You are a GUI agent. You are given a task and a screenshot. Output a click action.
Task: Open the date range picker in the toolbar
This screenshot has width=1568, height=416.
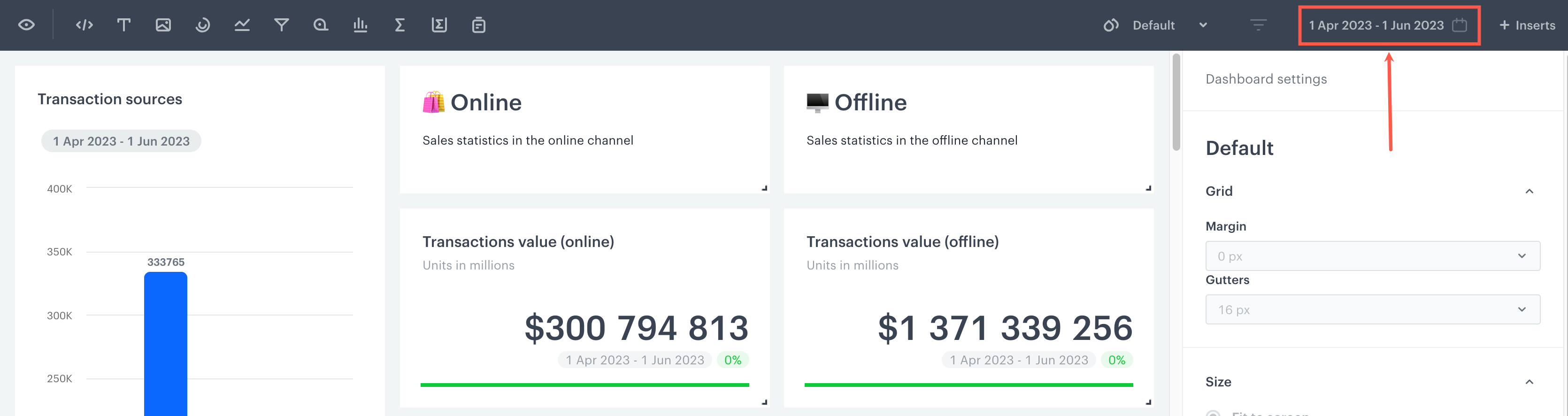click(1388, 25)
